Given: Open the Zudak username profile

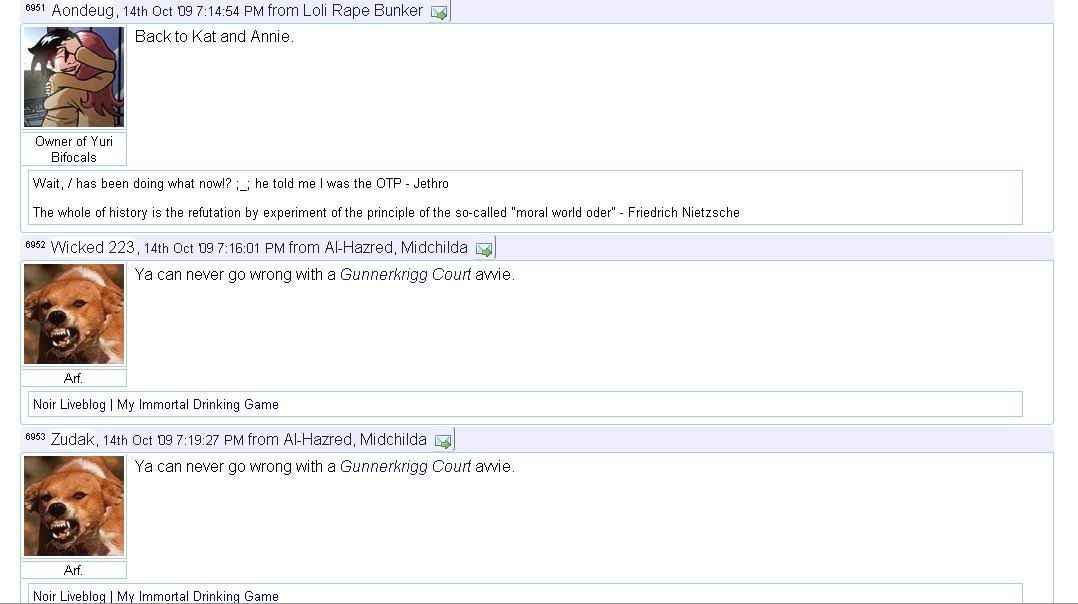Looking at the screenshot, I should pyautogui.click(x=73, y=440).
